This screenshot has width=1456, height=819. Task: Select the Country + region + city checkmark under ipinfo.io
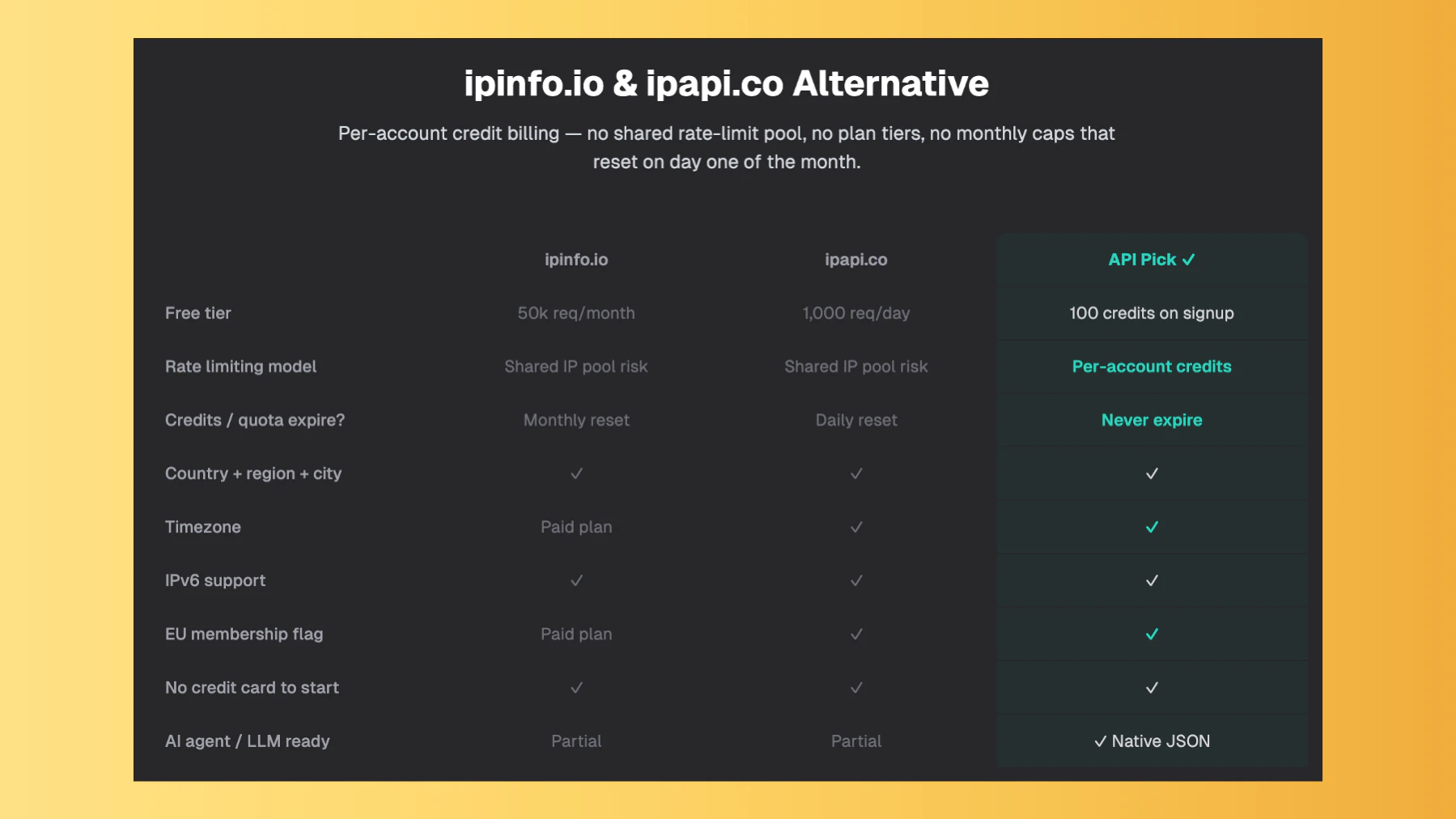coord(576,473)
